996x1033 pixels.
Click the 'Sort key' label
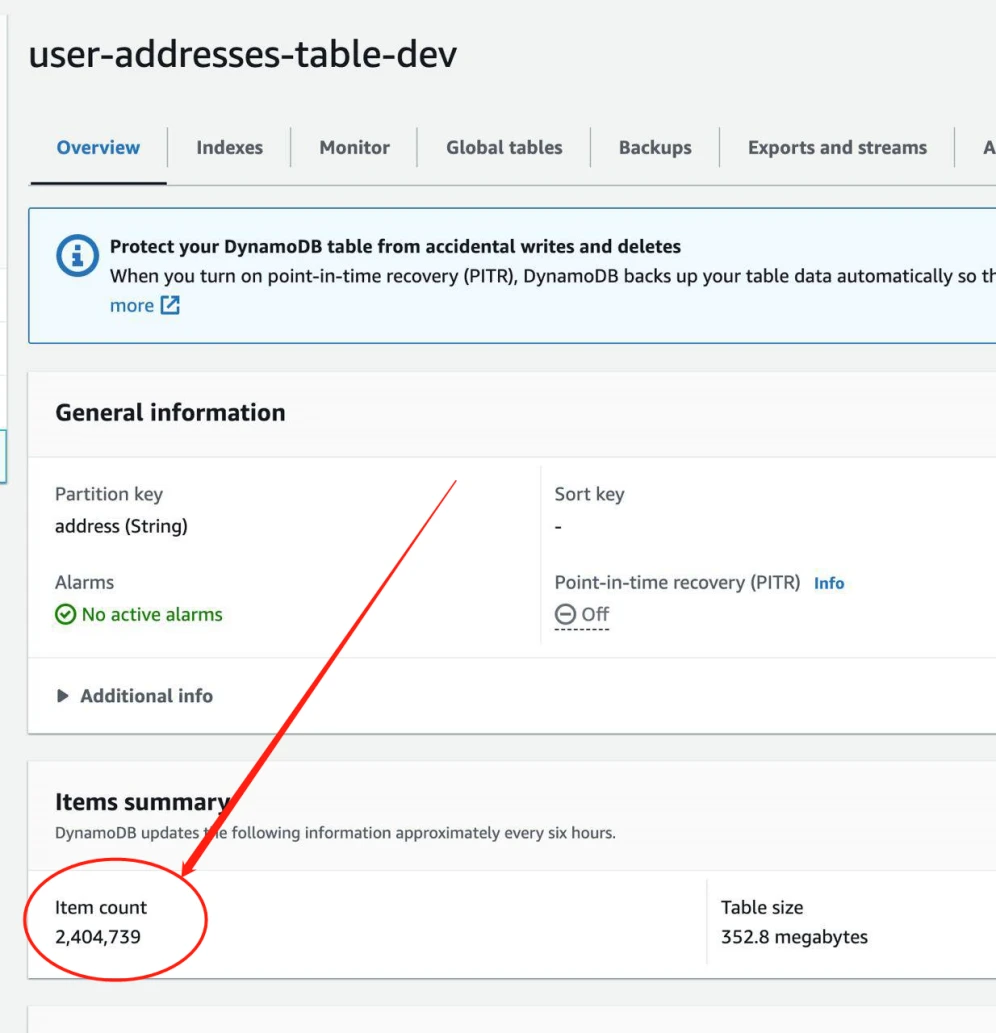coord(589,494)
